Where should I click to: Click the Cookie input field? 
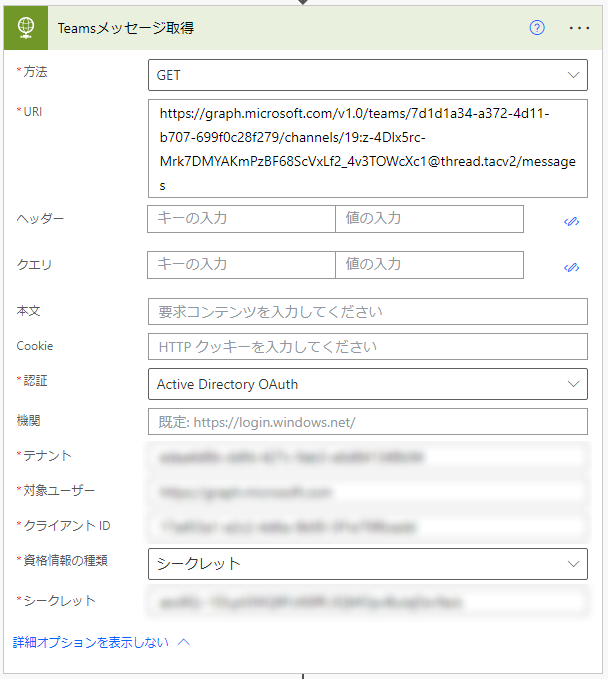(x=368, y=346)
